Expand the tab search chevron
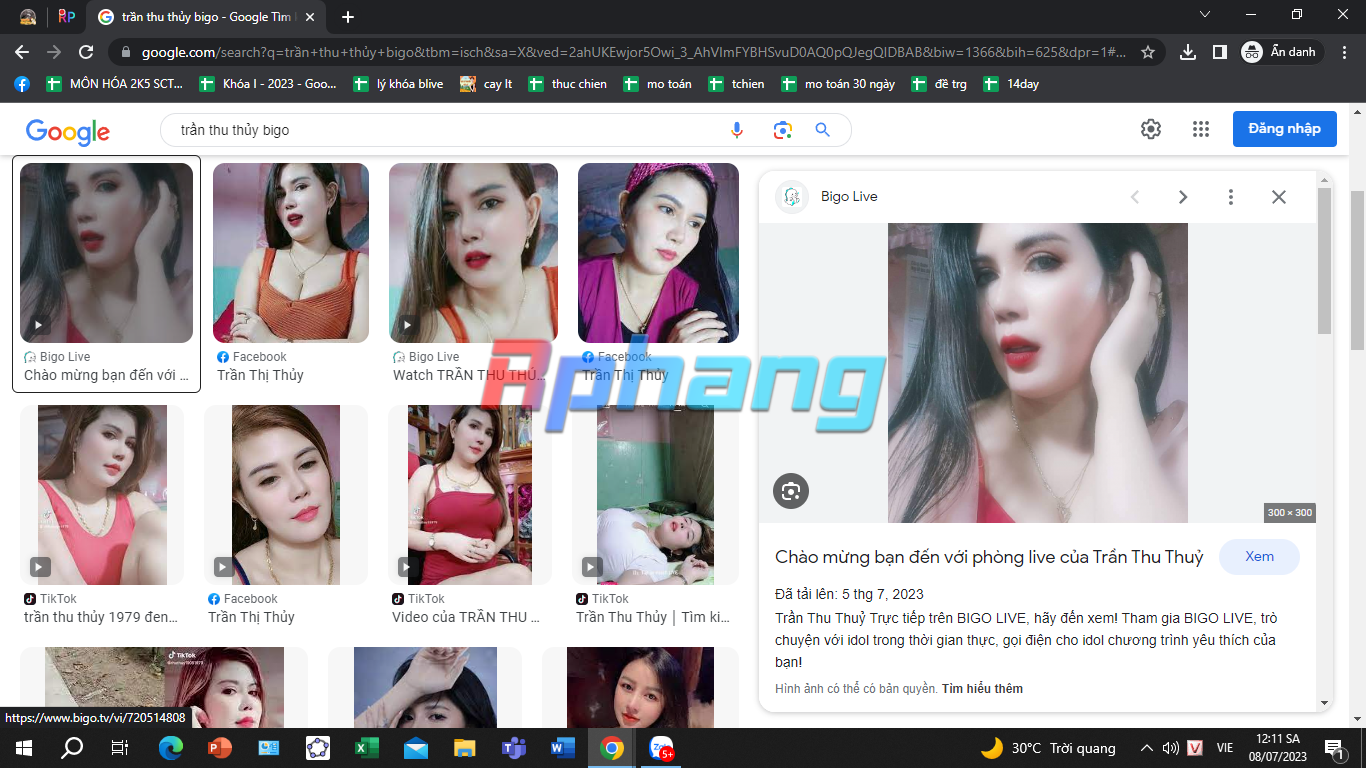The image size is (1366, 768). pyautogui.click(x=1205, y=15)
